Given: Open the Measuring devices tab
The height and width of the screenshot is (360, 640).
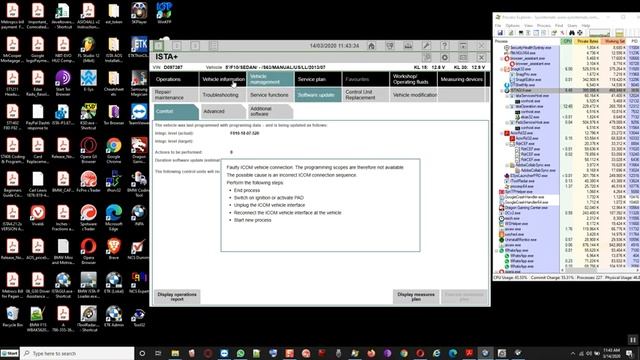Looking at the screenshot, I should pyautogui.click(x=461, y=79).
